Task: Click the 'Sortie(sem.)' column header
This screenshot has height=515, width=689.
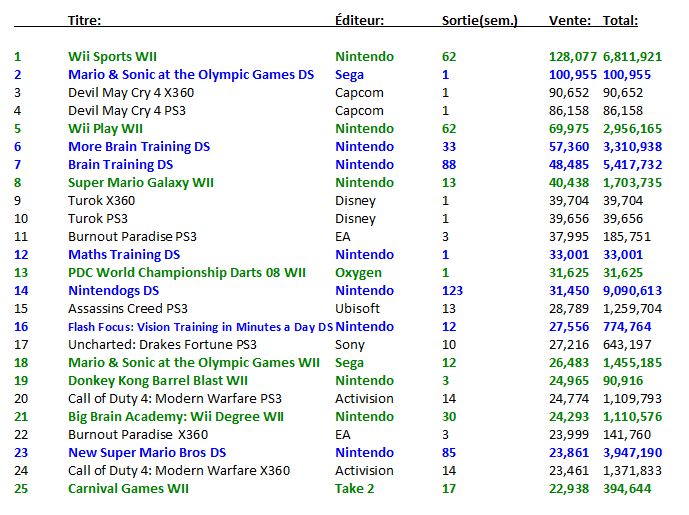Action: click(x=480, y=21)
